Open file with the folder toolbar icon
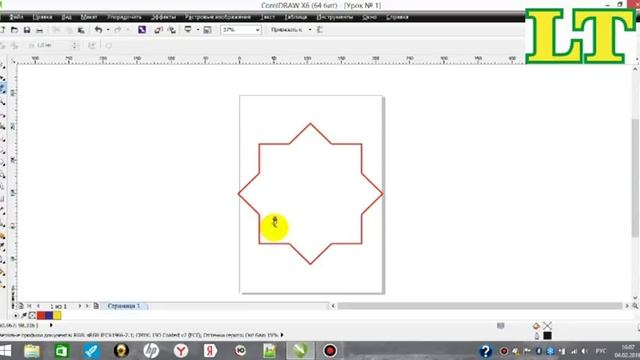This screenshot has height=360, width=640. click(14, 30)
